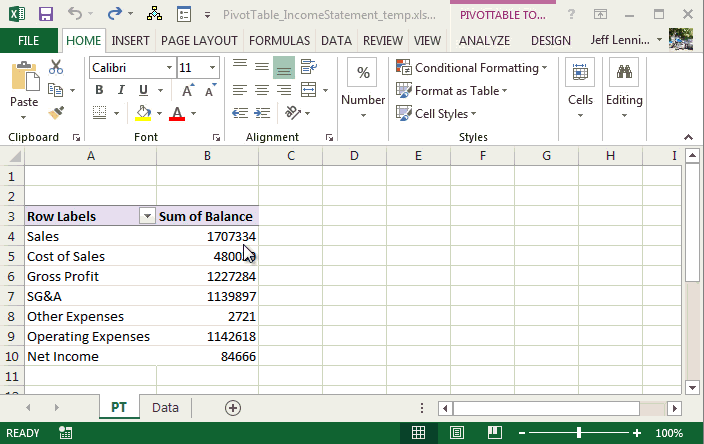
Task: Collapse the ribbon with the up arrow
Action: pos(688,137)
